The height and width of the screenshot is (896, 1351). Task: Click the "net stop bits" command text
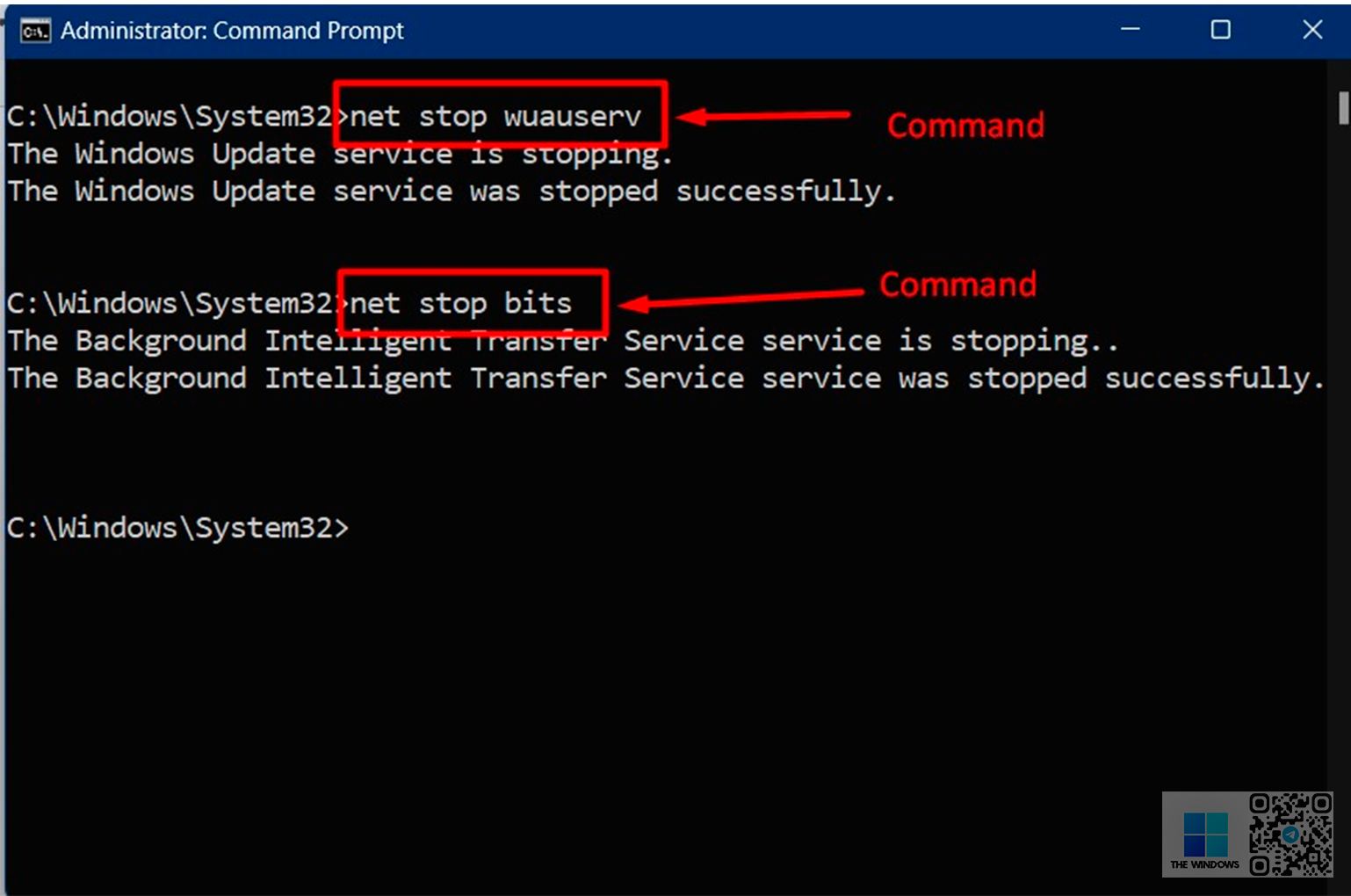[x=460, y=303]
